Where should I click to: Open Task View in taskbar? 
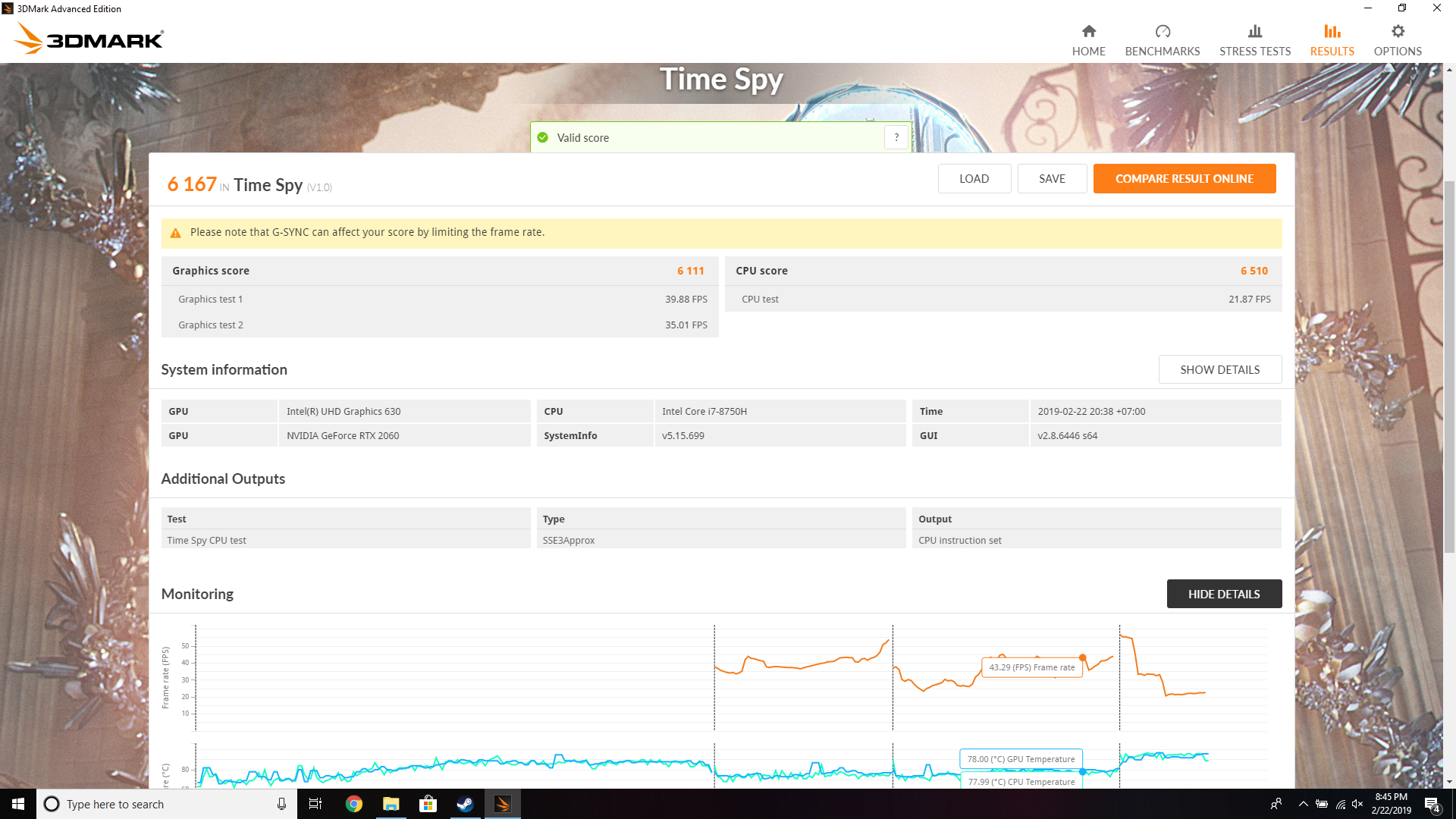[x=315, y=804]
